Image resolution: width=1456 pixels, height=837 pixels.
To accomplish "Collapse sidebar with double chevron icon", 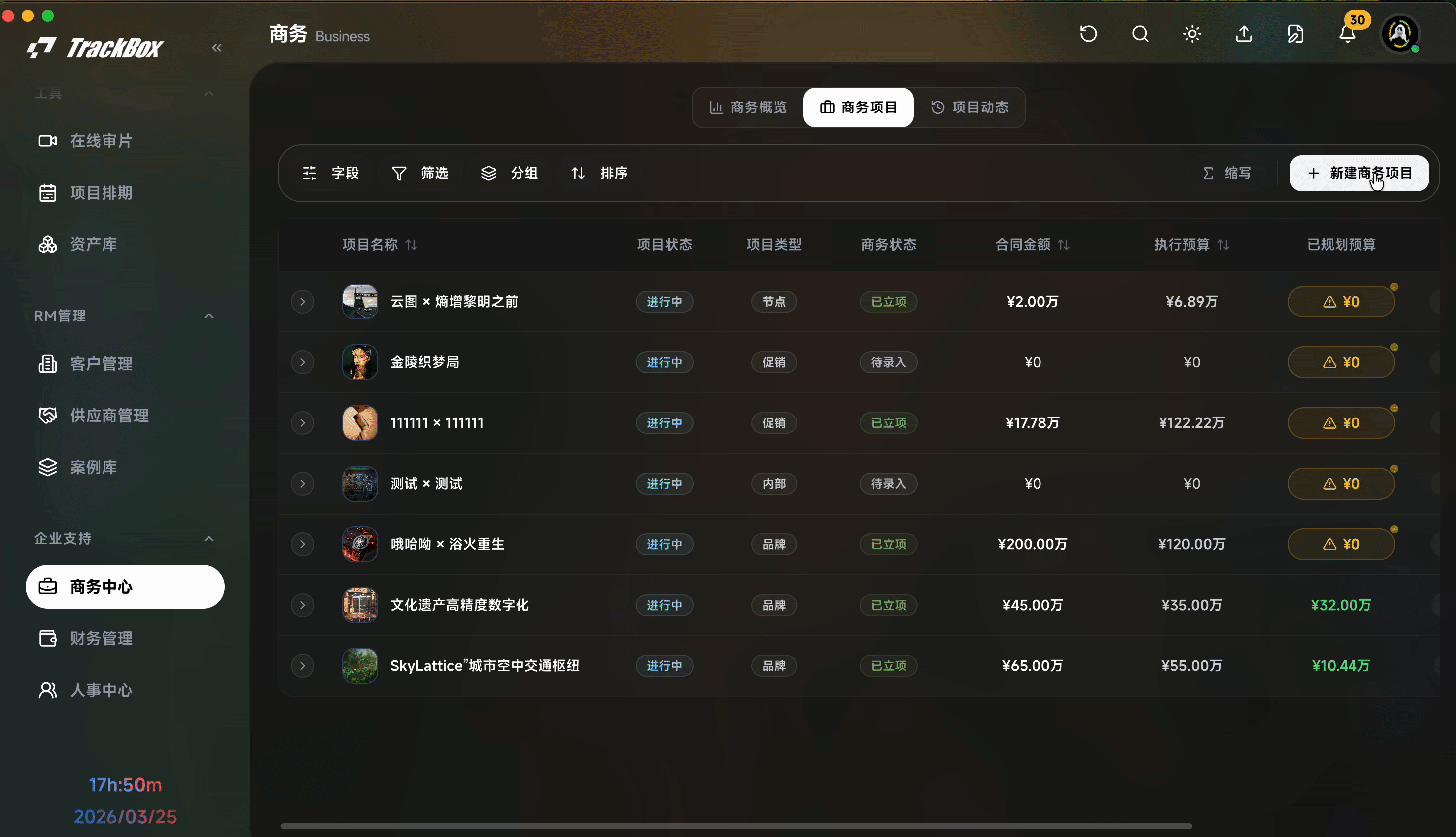I will coord(216,48).
